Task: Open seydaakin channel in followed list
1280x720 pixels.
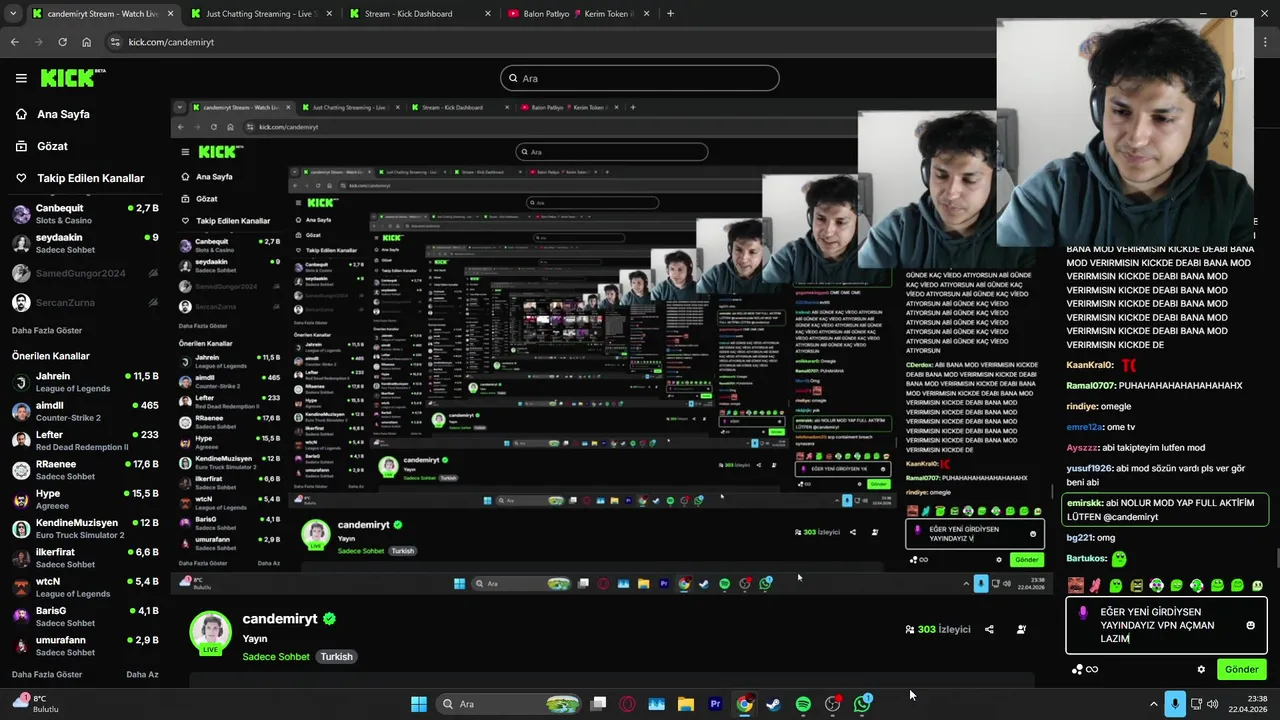Action: click(85, 243)
